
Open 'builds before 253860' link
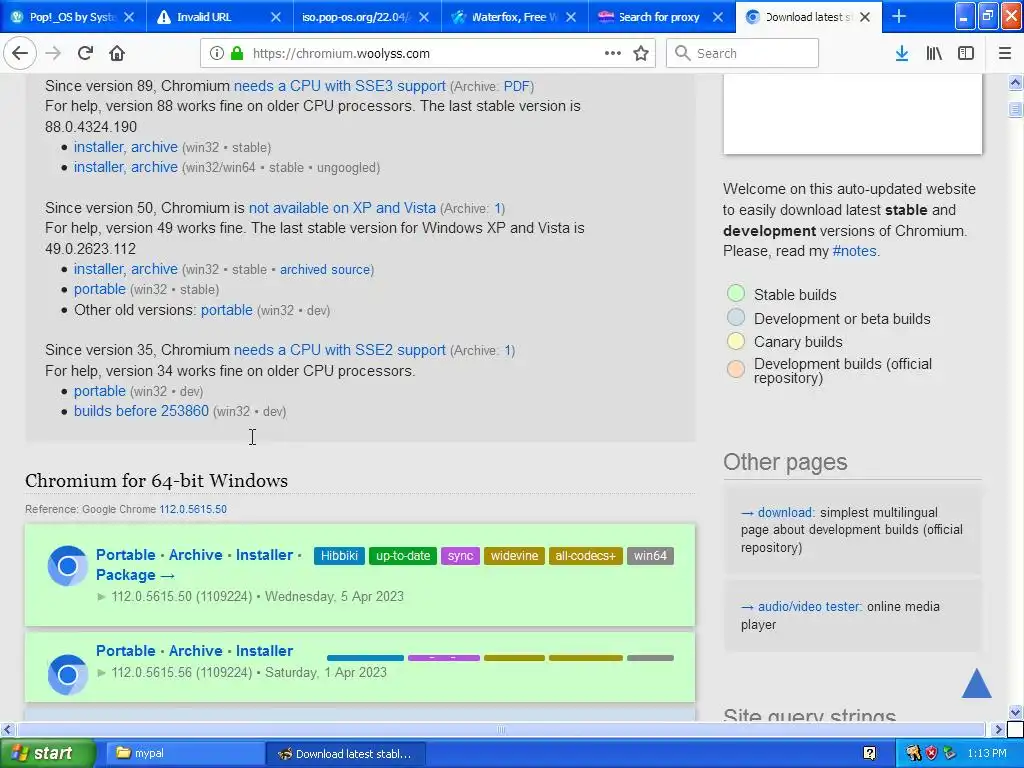click(141, 411)
